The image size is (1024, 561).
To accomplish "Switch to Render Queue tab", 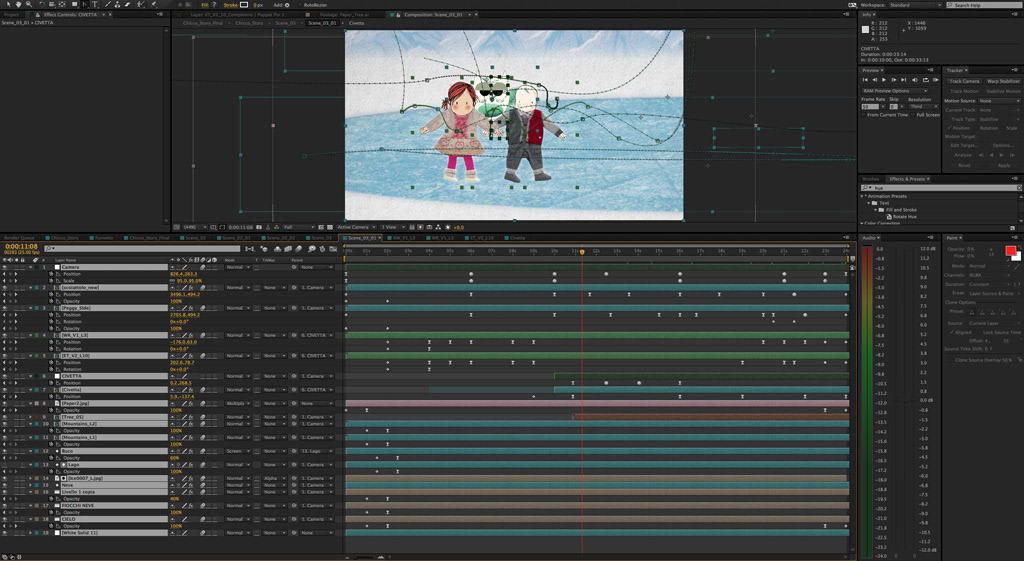I will 20,238.
